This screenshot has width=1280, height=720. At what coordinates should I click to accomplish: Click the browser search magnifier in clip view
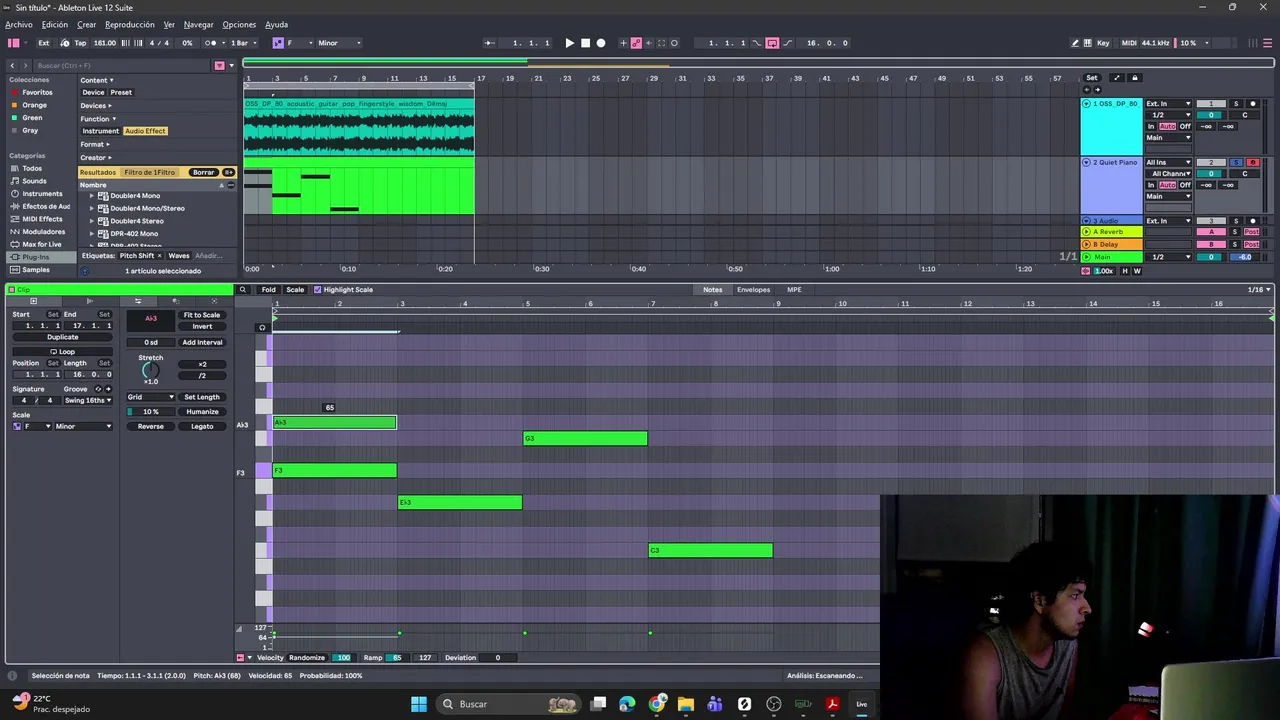click(242, 290)
